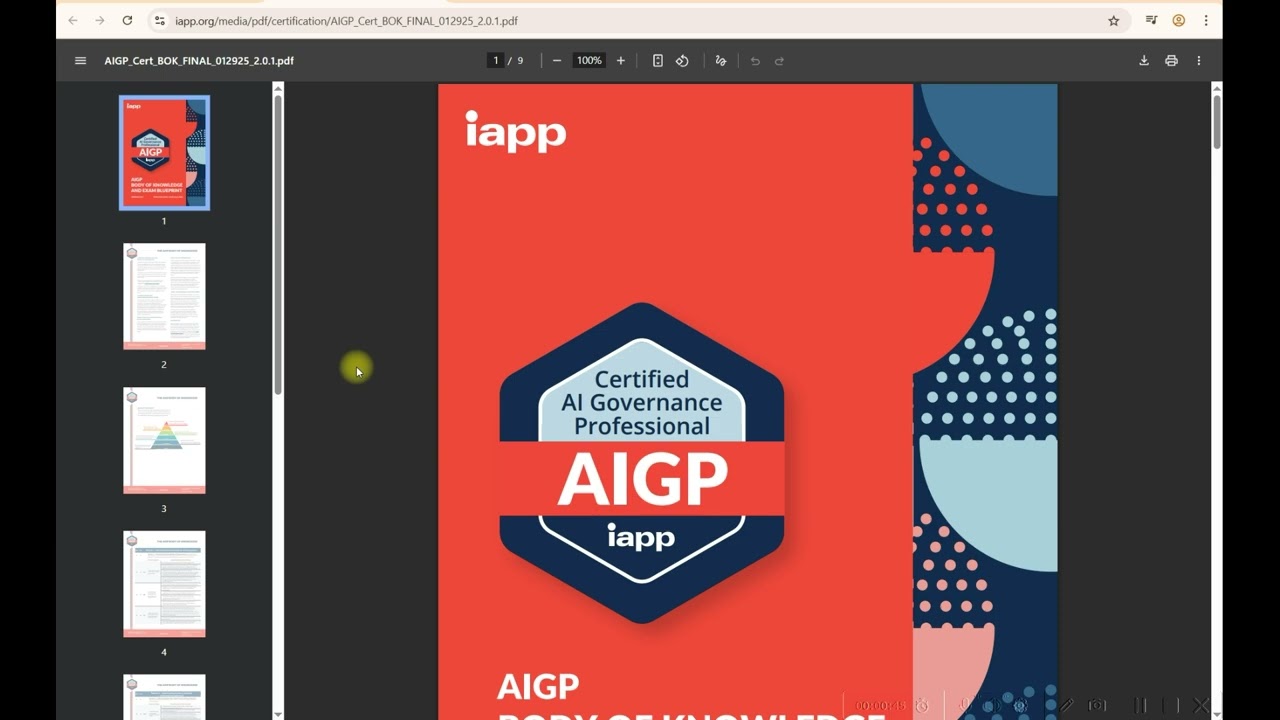Viewport: 1280px width, 720px height.
Task: Rotate the PDF counterclockwise
Action: tap(682, 61)
